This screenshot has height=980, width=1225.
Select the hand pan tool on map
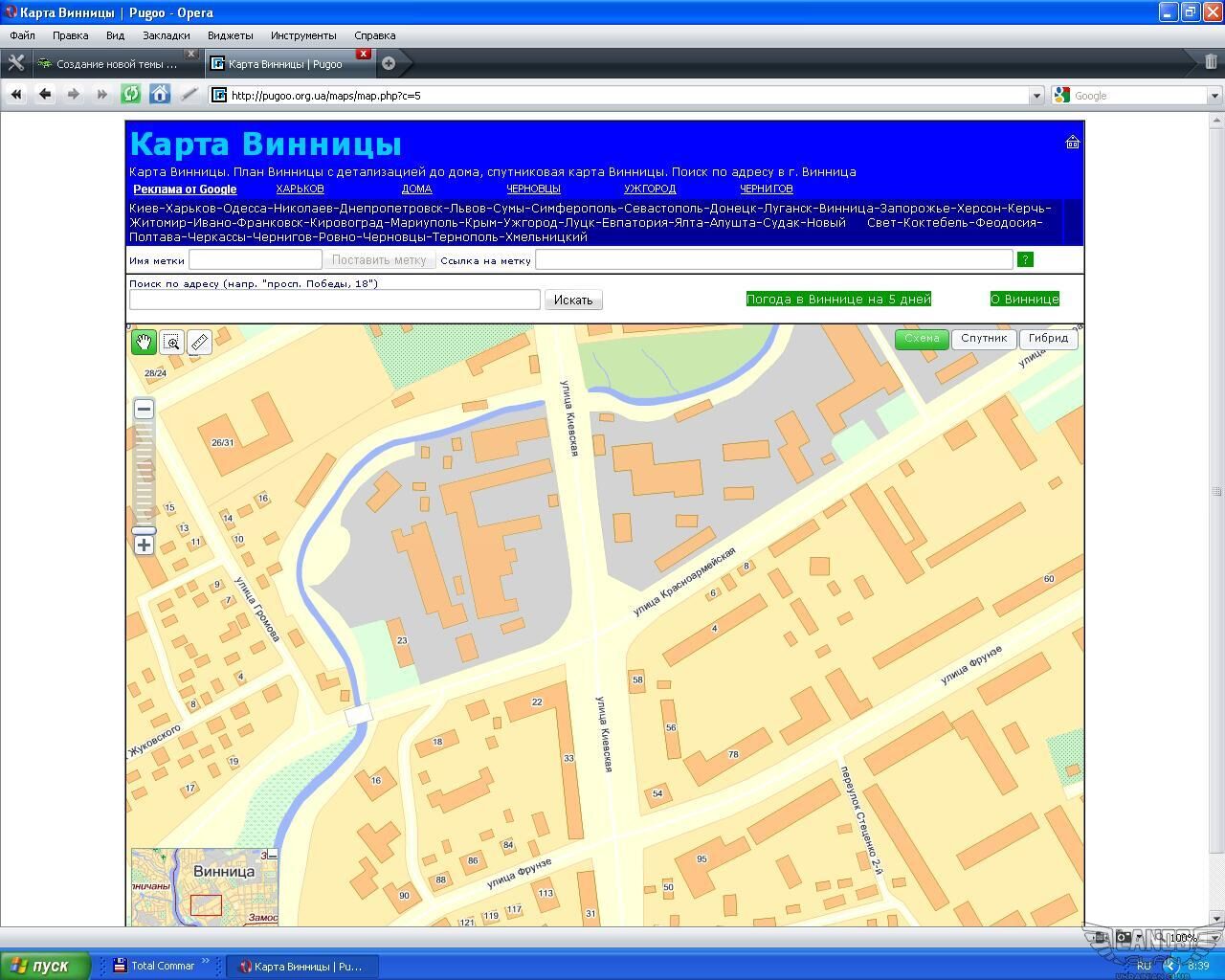click(x=144, y=342)
